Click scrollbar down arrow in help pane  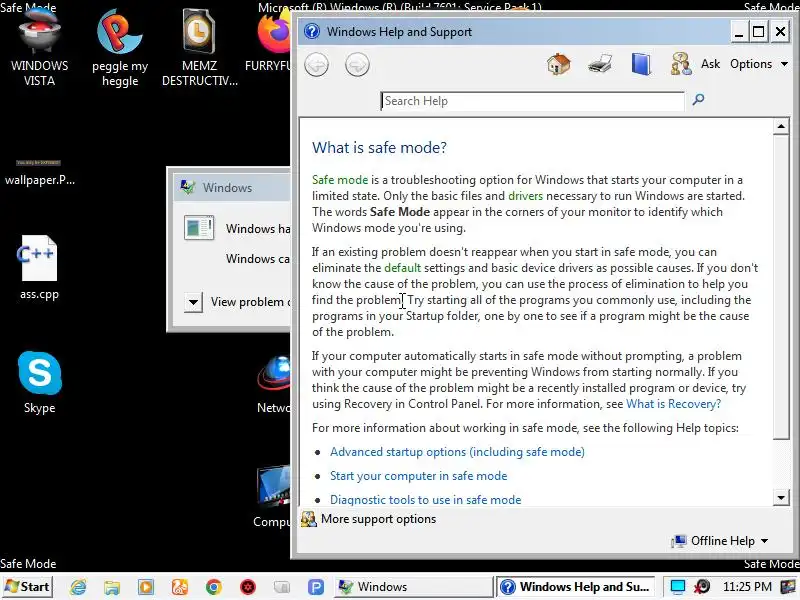click(781, 497)
